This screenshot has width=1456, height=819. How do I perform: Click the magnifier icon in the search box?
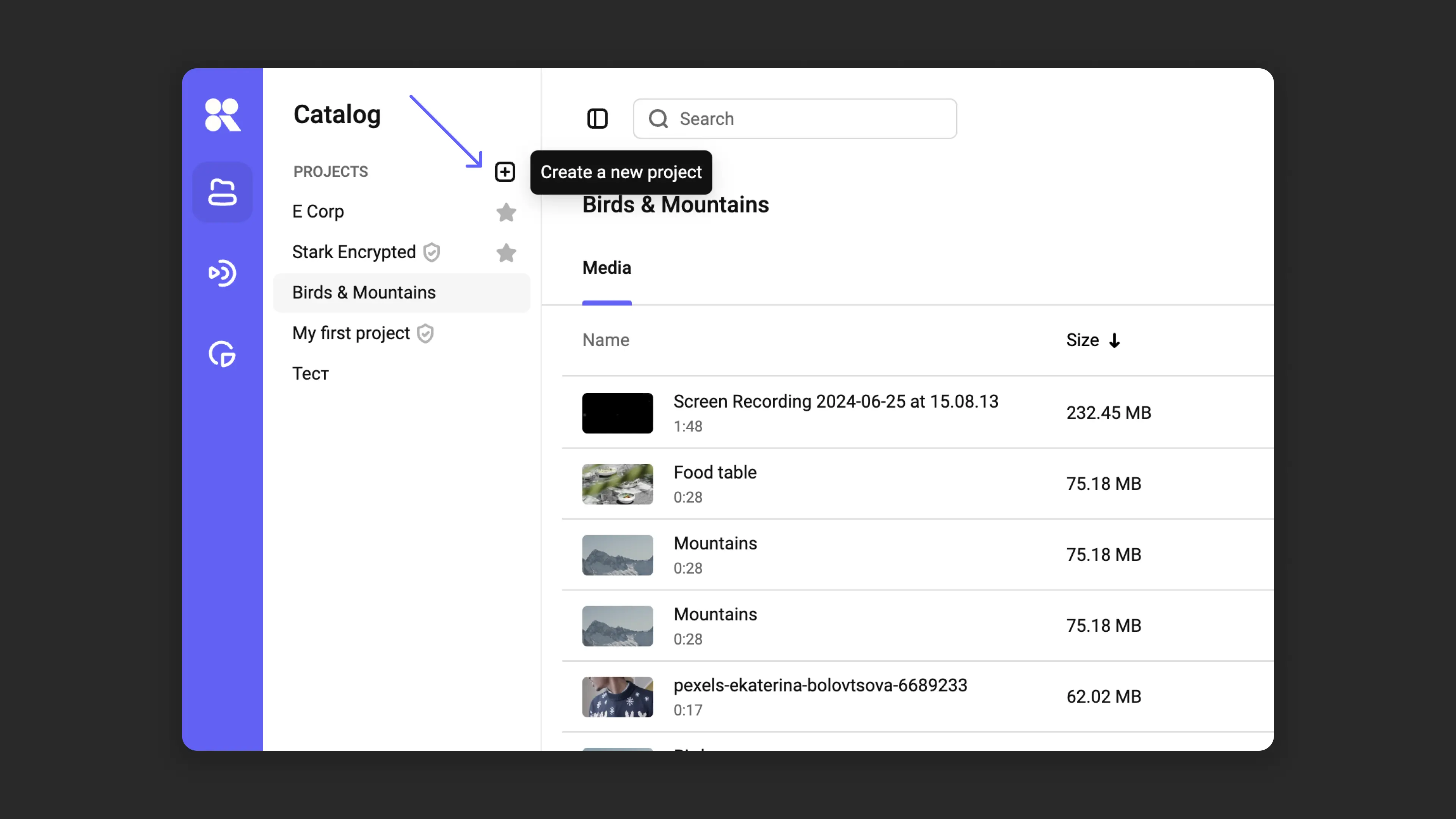point(659,119)
